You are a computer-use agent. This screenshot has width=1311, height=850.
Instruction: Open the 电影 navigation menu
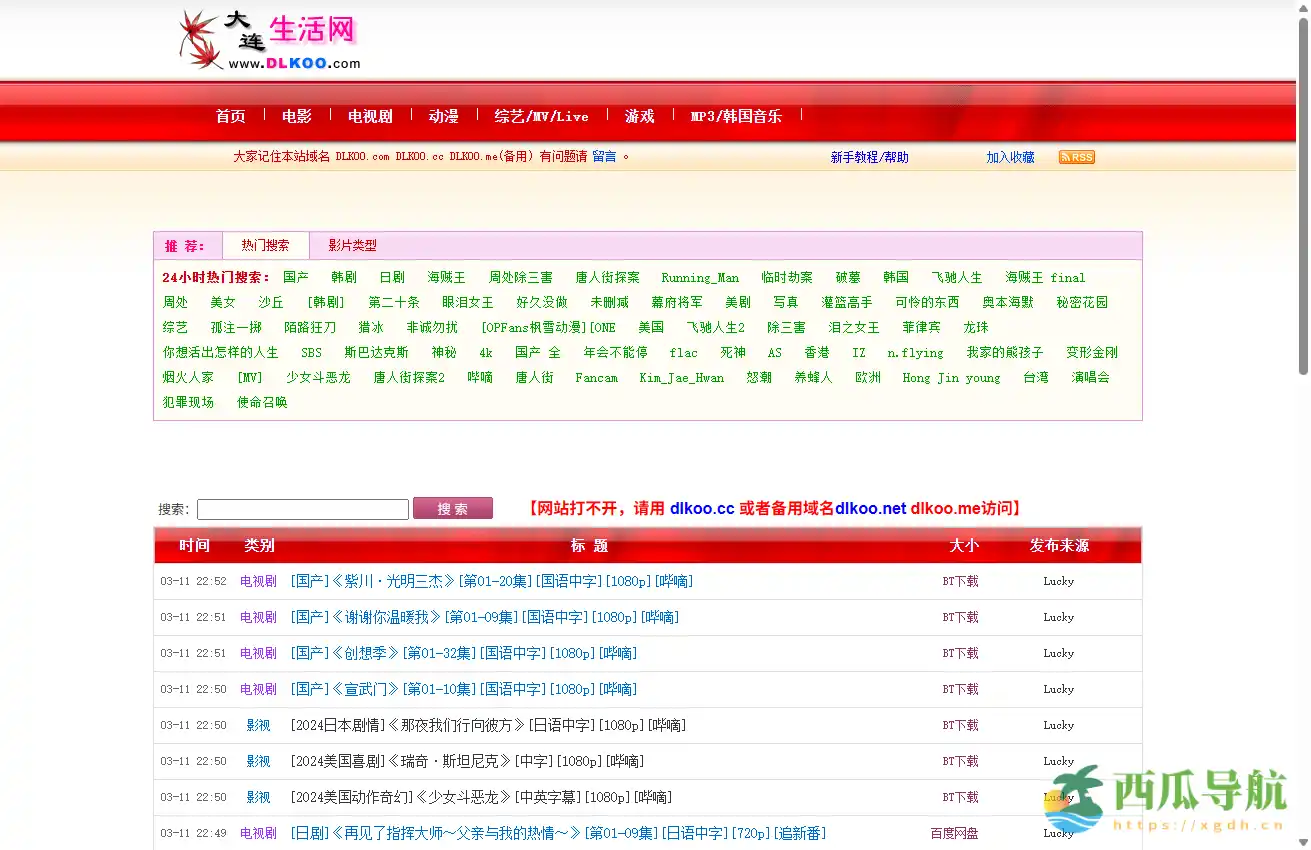click(296, 116)
